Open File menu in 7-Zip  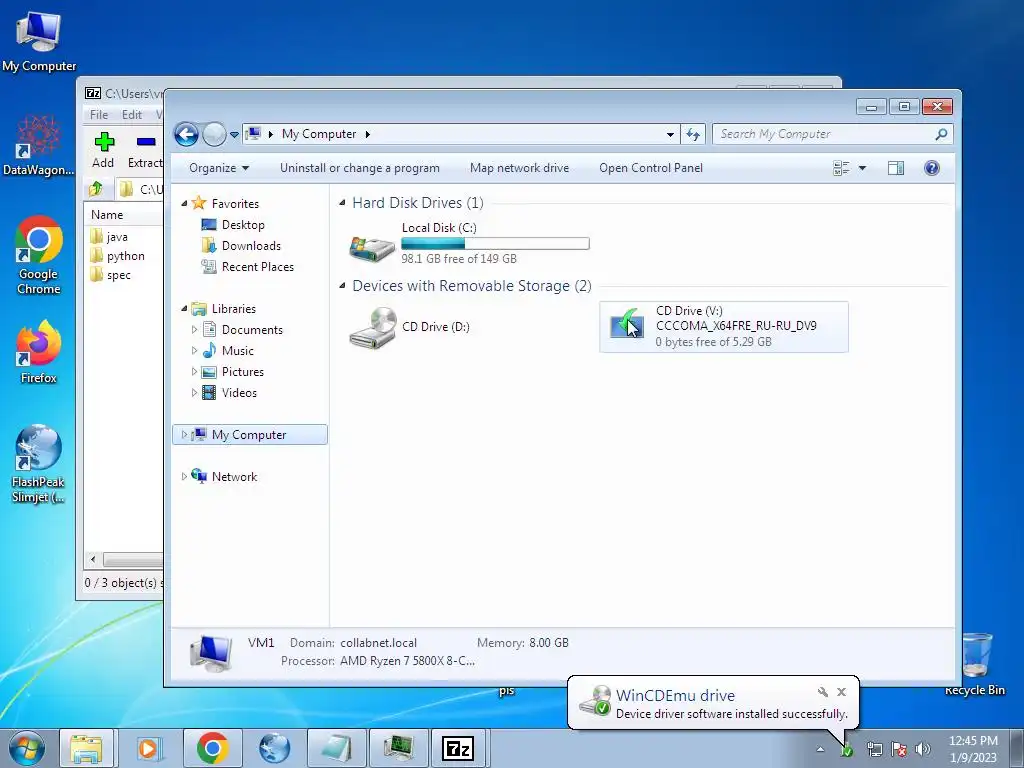(99, 115)
